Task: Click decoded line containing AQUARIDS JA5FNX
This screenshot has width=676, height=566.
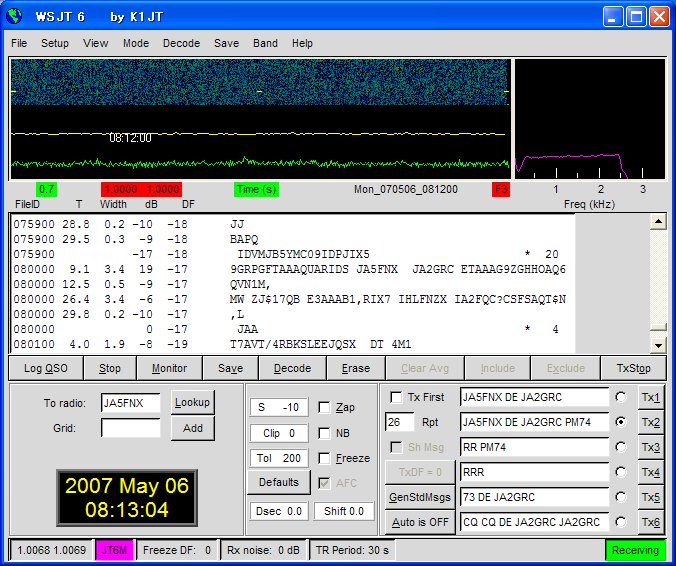Action: click(290, 269)
